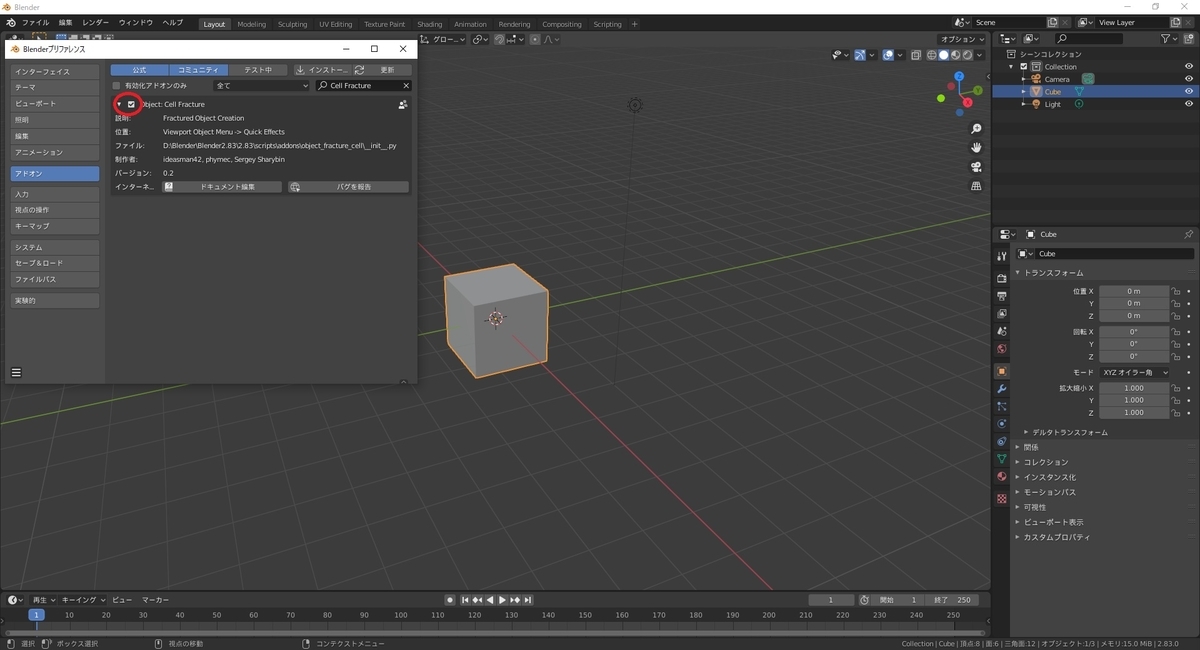Click the Blender logo menu icon
1200x650 pixels.
coord(10,22)
